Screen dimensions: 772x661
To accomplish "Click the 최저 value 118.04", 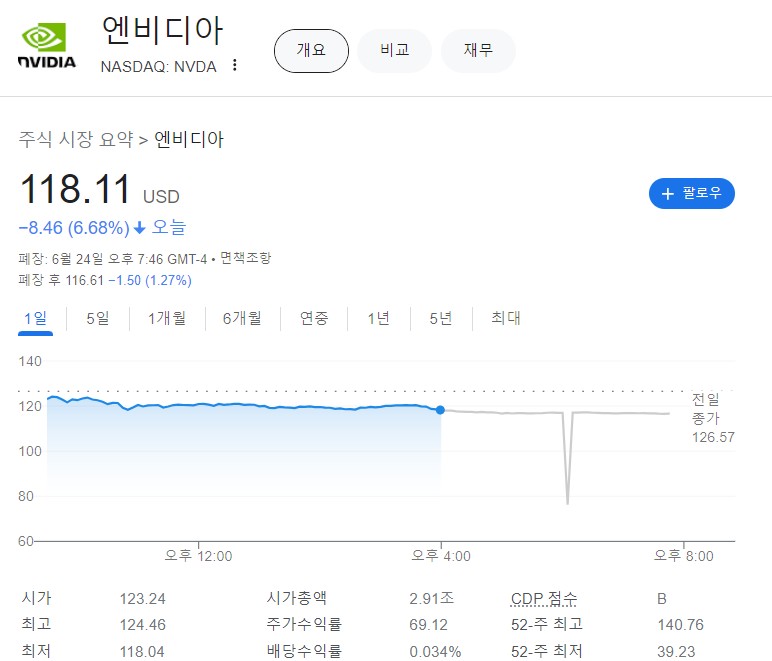I will (142, 652).
